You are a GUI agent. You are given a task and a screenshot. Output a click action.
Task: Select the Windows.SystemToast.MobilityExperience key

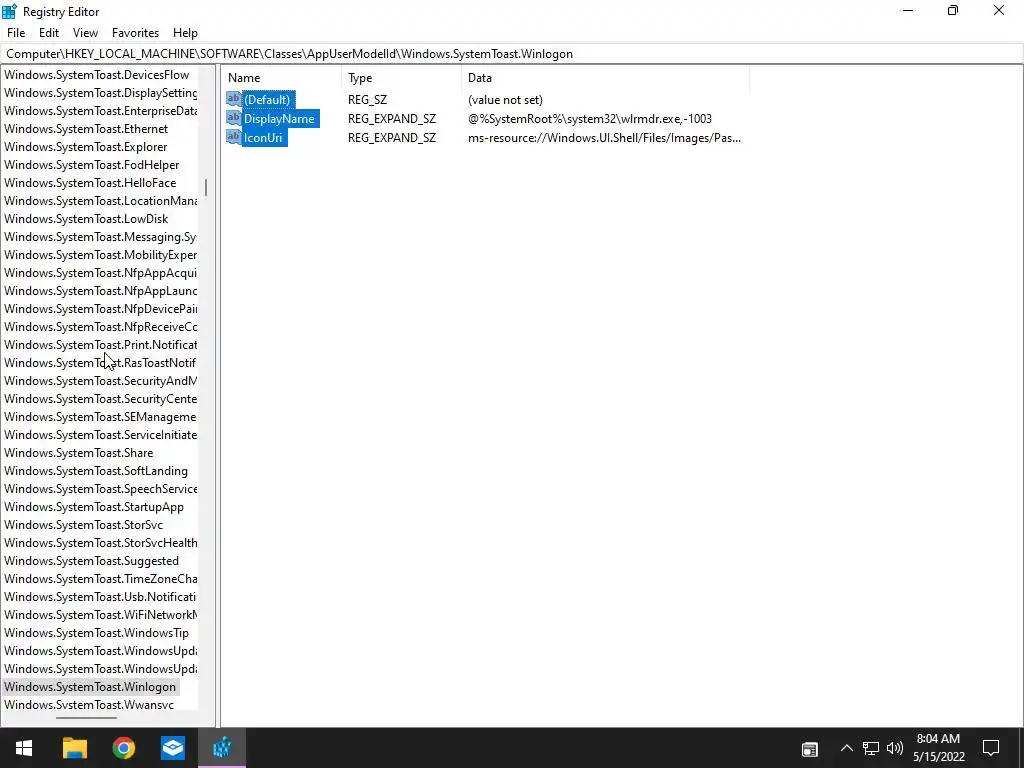click(x=100, y=255)
